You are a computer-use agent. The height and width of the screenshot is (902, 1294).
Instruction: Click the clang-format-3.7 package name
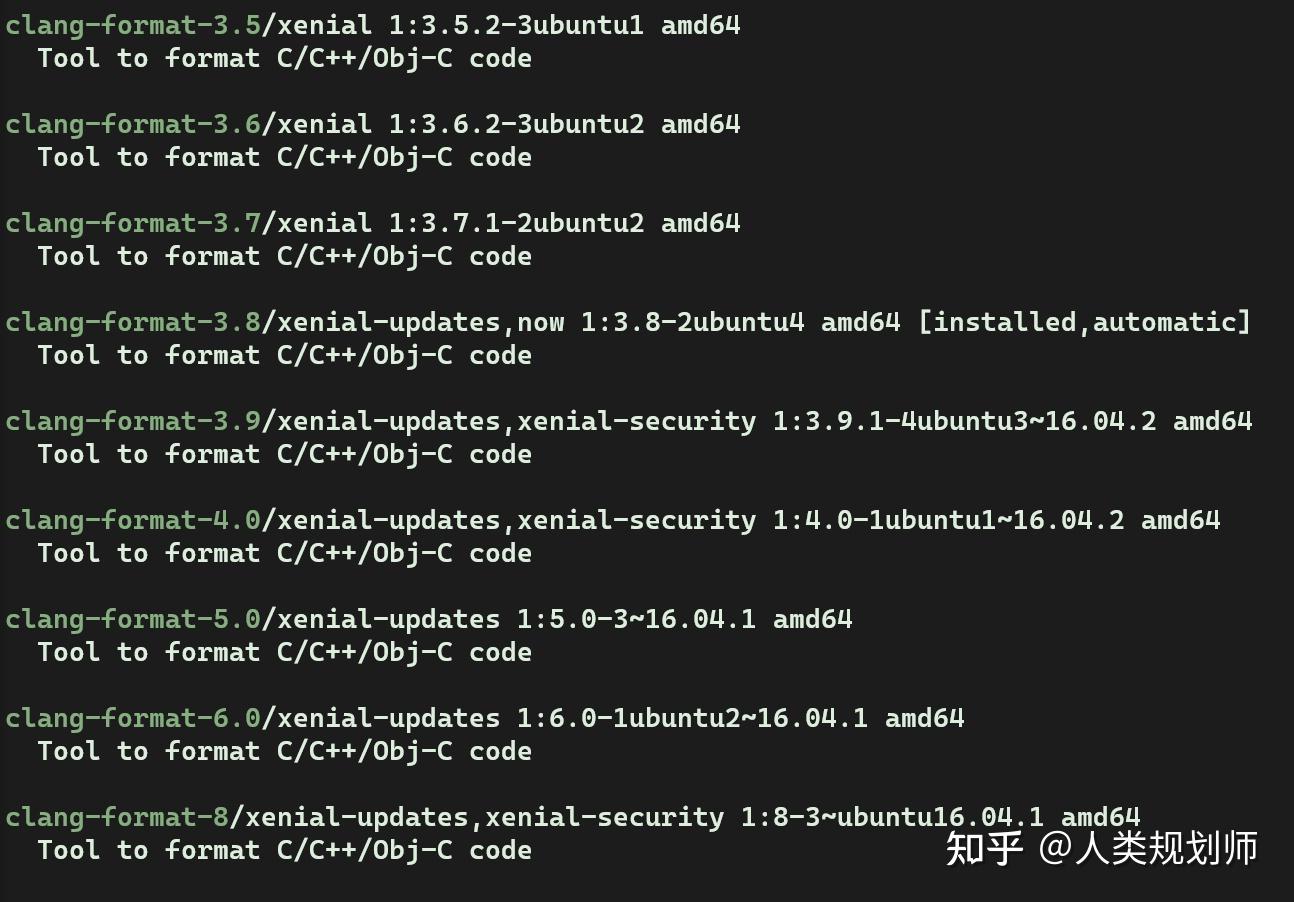click(x=133, y=224)
